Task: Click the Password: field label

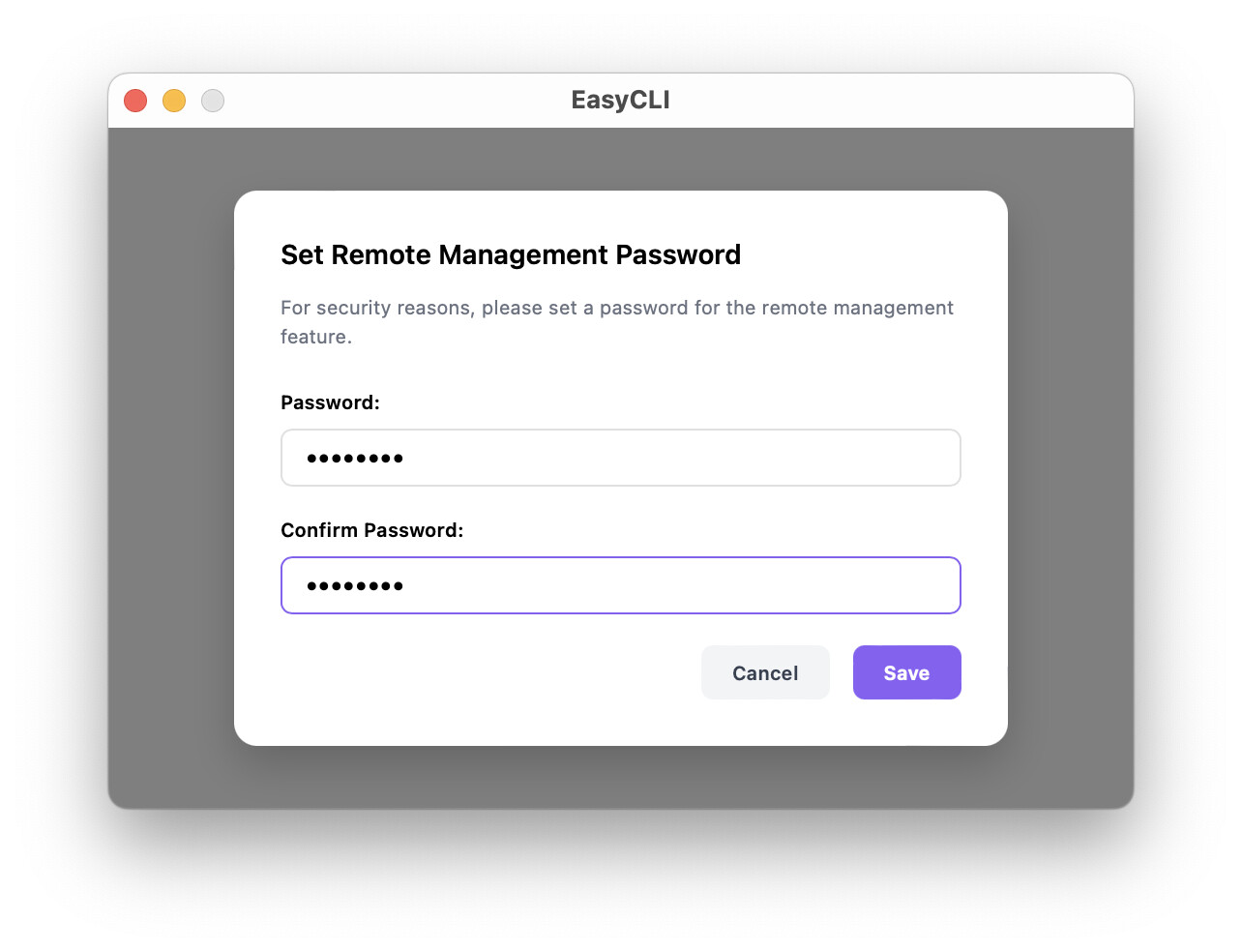Action: [x=330, y=402]
